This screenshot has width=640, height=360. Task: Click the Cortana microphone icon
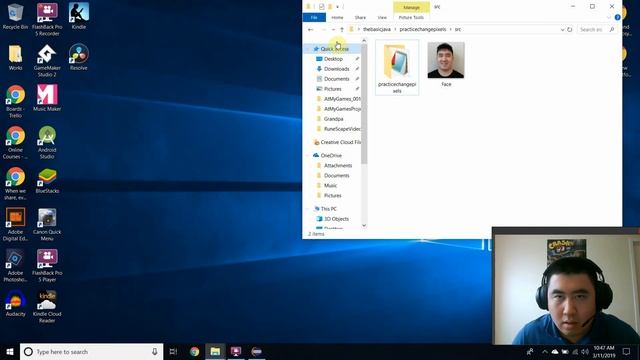(155, 351)
